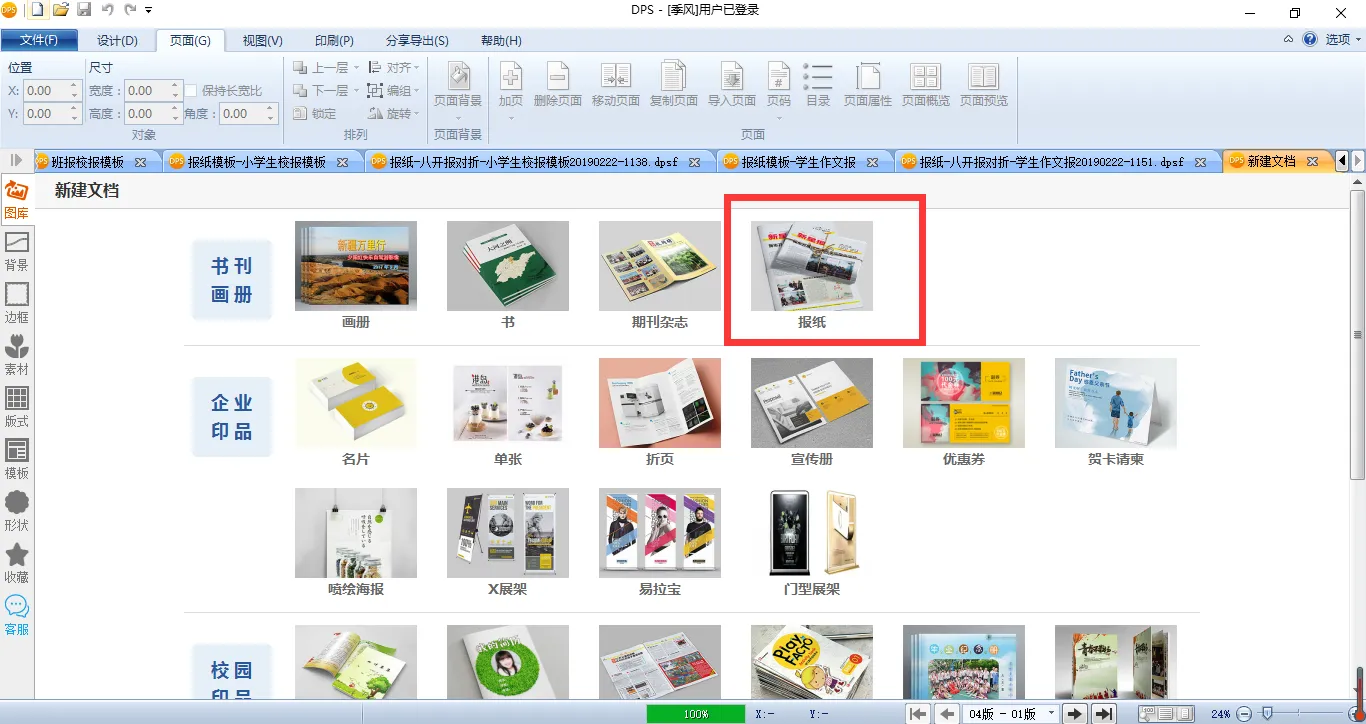Viewport: 1366px width, 724px height.
Task: Go to next page with right arrow button
Action: coord(1075,714)
